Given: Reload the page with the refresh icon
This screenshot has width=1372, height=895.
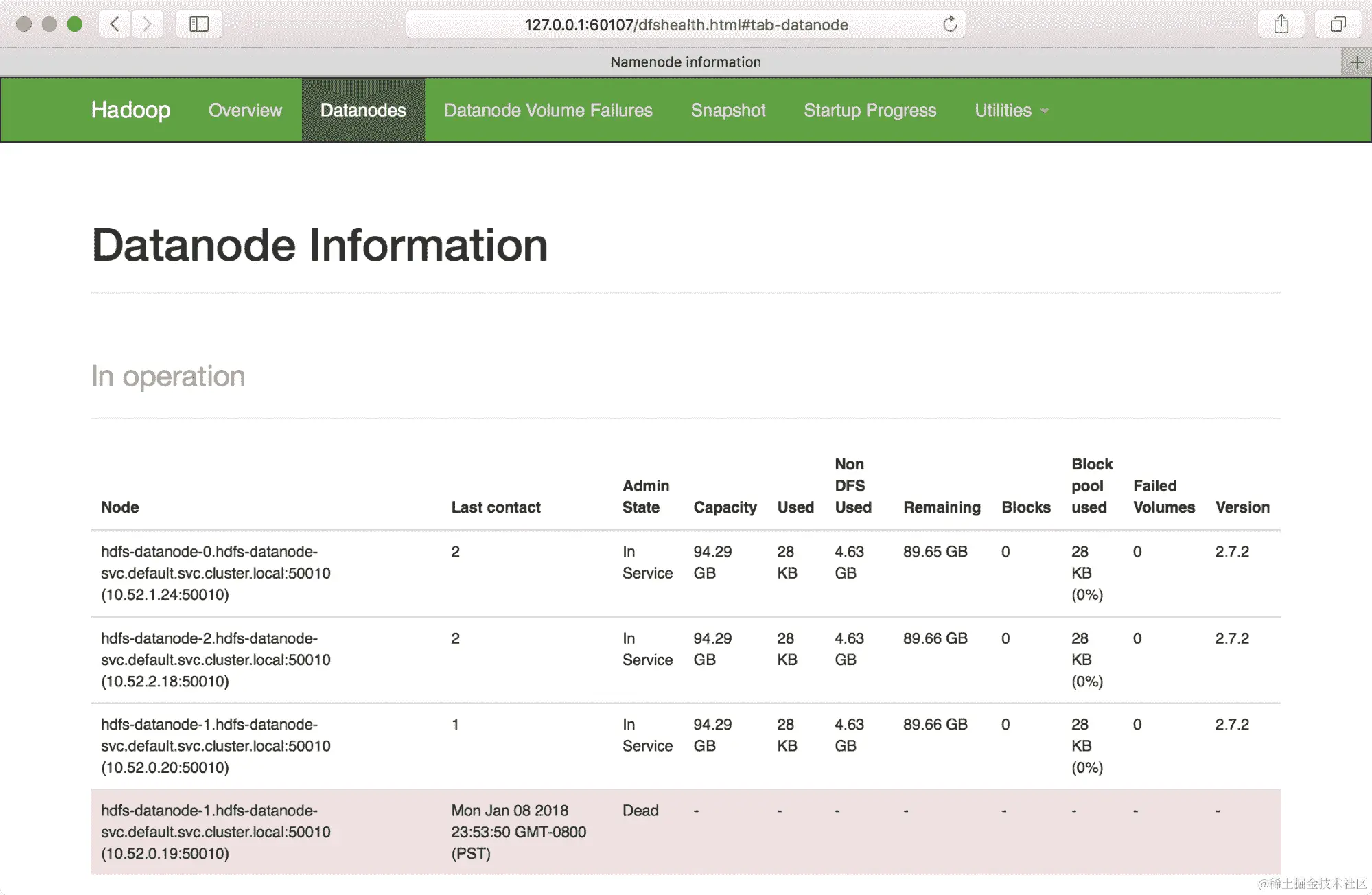Looking at the screenshot, I should 950,24.
